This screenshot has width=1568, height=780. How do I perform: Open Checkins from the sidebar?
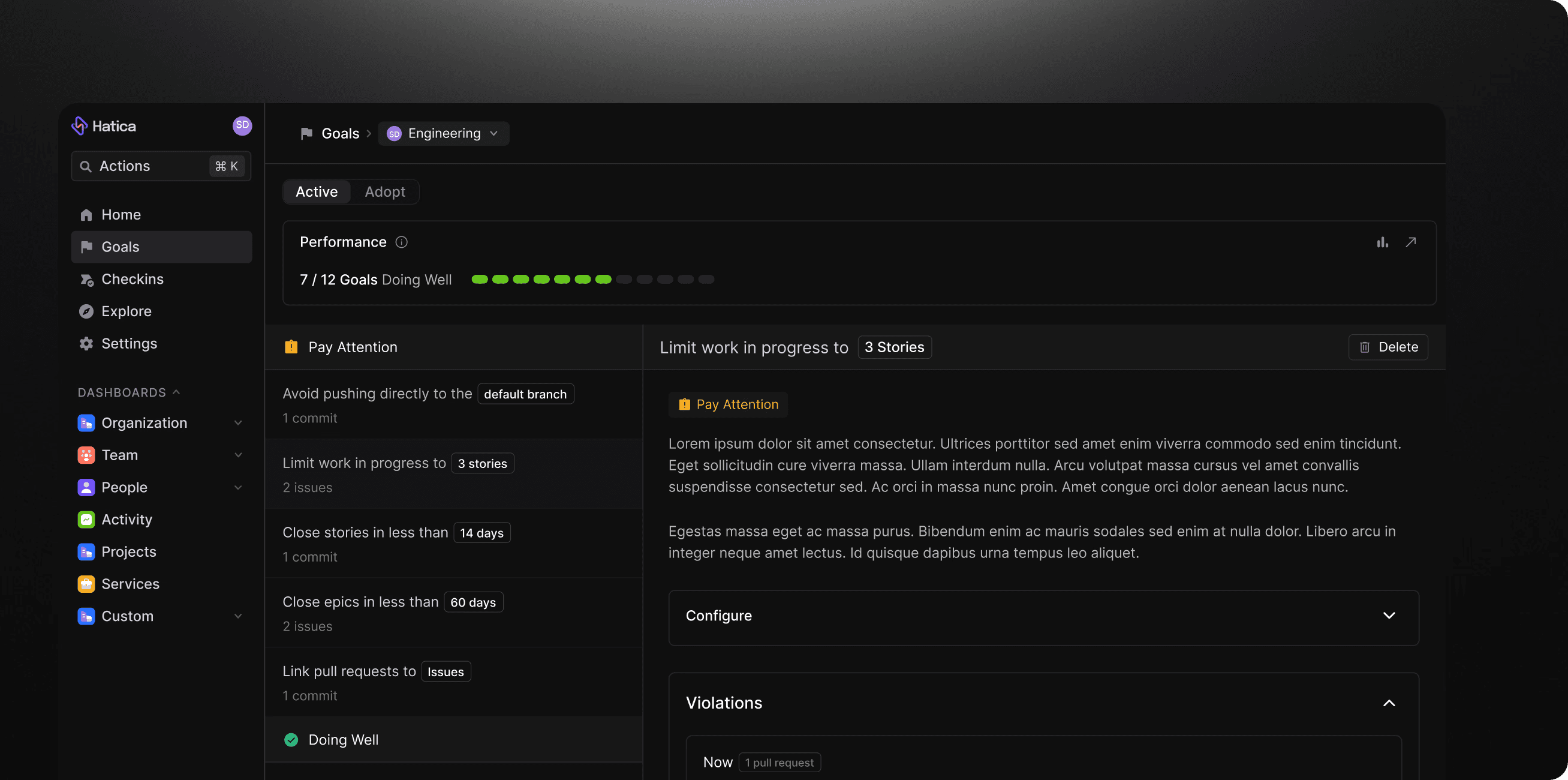132,280
